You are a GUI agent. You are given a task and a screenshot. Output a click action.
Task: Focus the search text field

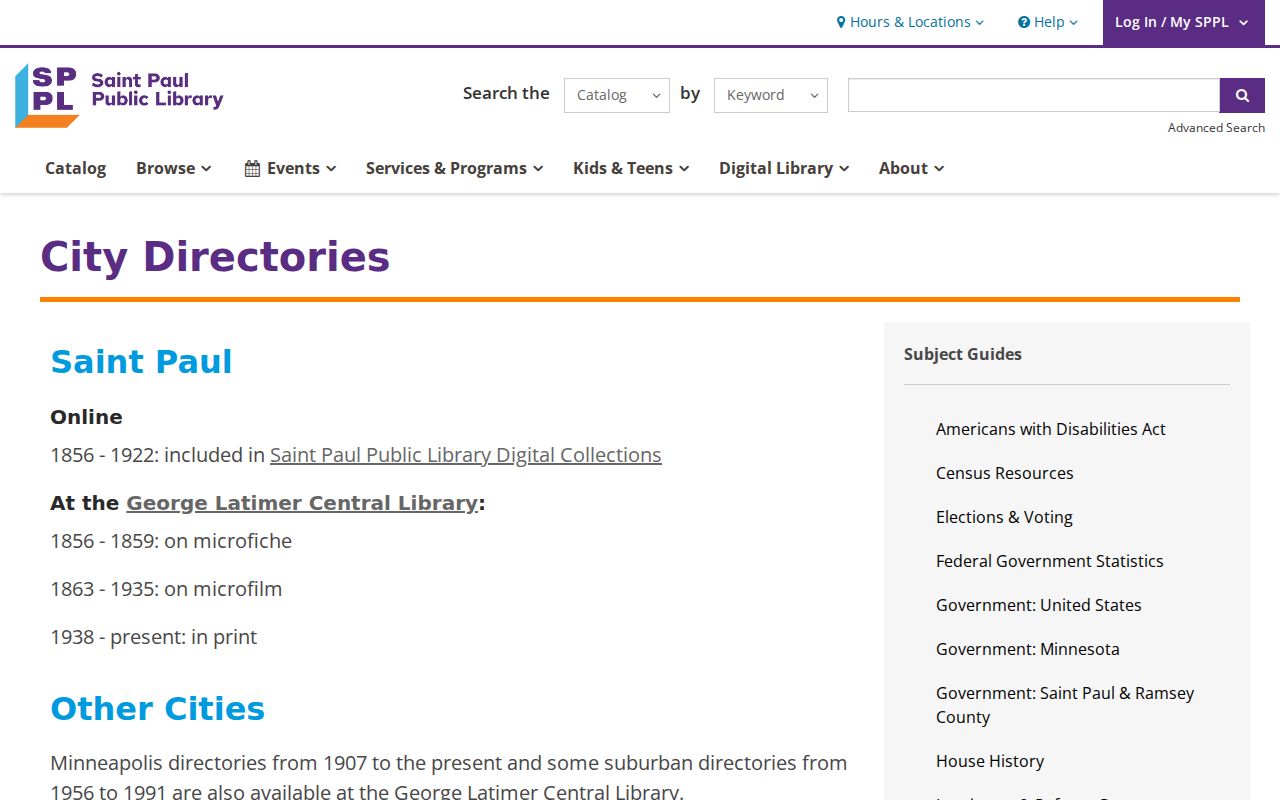pyautogui.click(x=1034, y=95)
